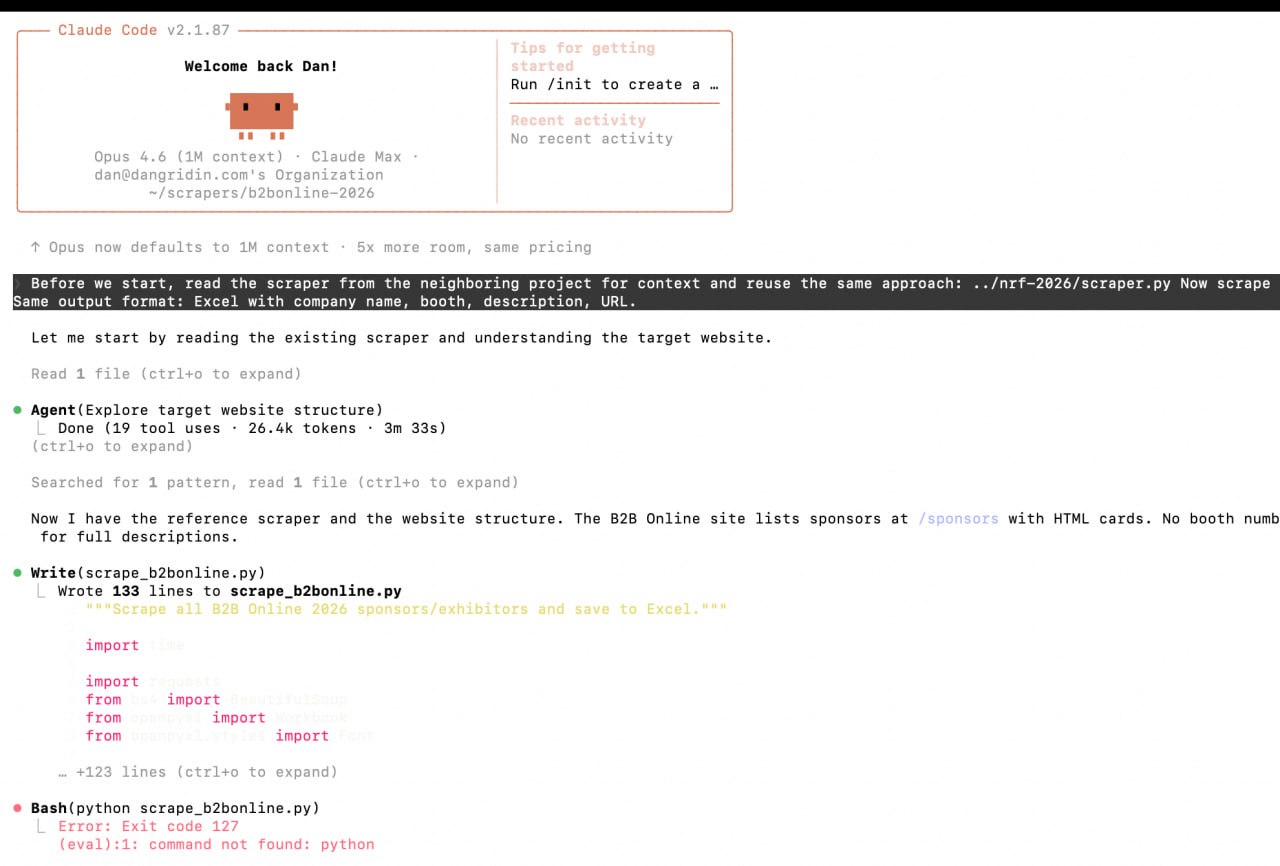This screenshot has height=866, width=1280.
Task: Click 'command not found: python' error line
Action: 216,844
